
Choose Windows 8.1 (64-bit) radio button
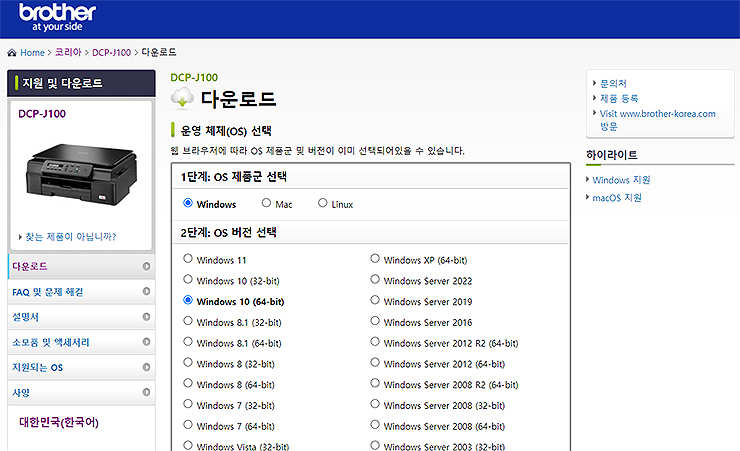coord(188,342)
